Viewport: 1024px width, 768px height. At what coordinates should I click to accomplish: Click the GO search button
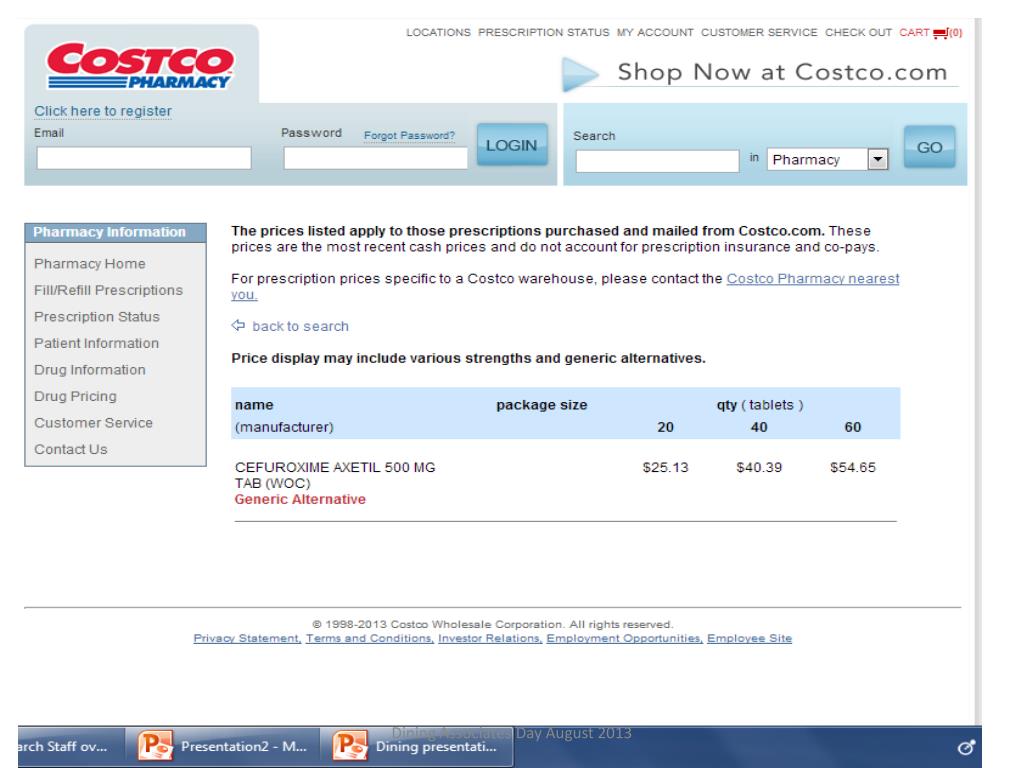(929, 148)
